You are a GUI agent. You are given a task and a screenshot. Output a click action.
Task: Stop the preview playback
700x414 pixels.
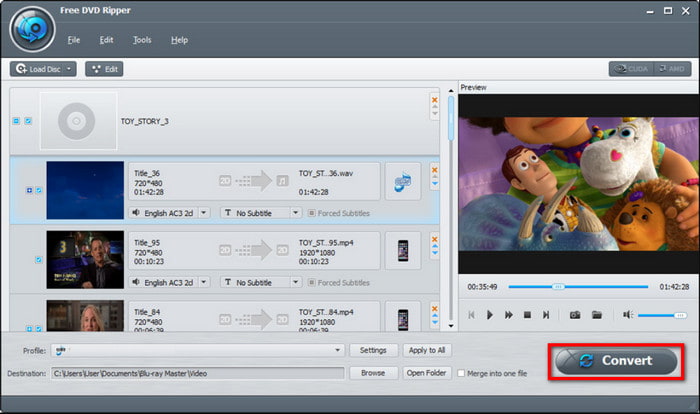[x=527, y=314]
